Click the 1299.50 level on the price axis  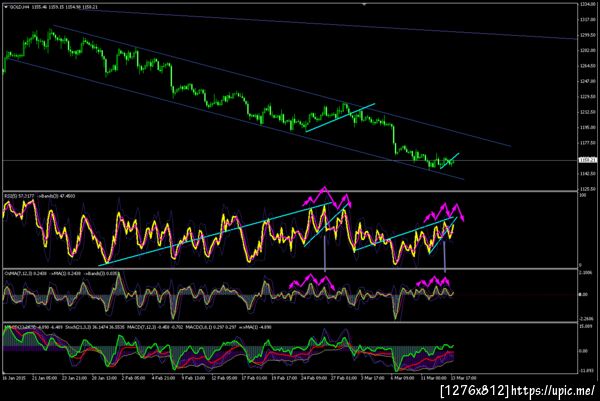click(587, 34)
